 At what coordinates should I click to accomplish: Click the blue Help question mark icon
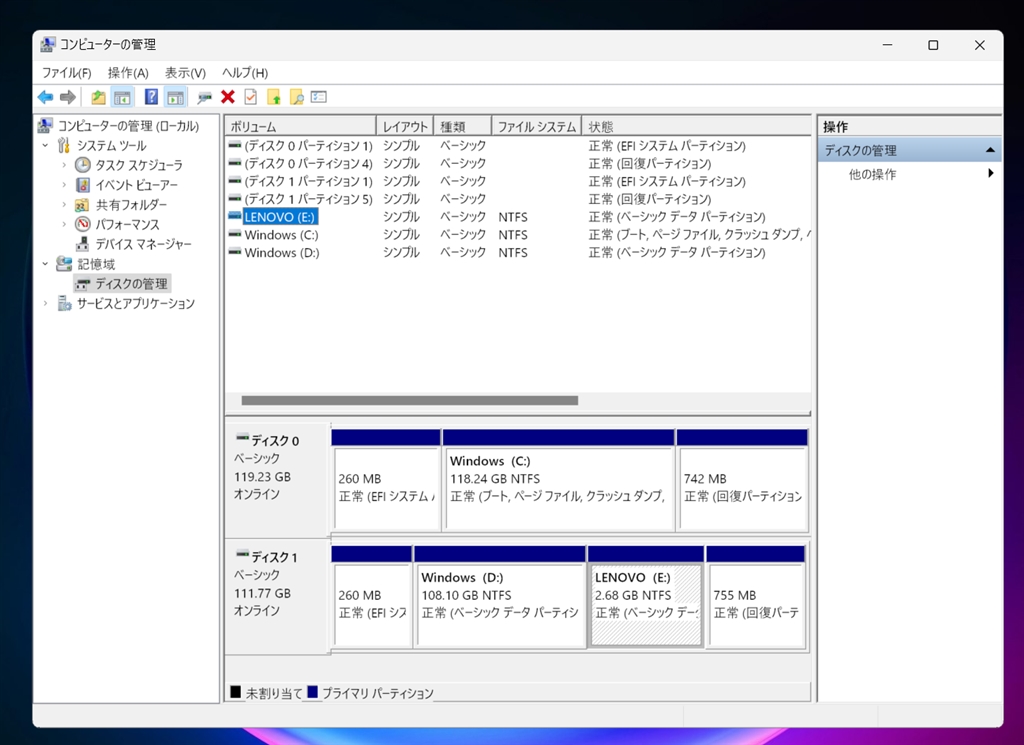tap(151, 97)
